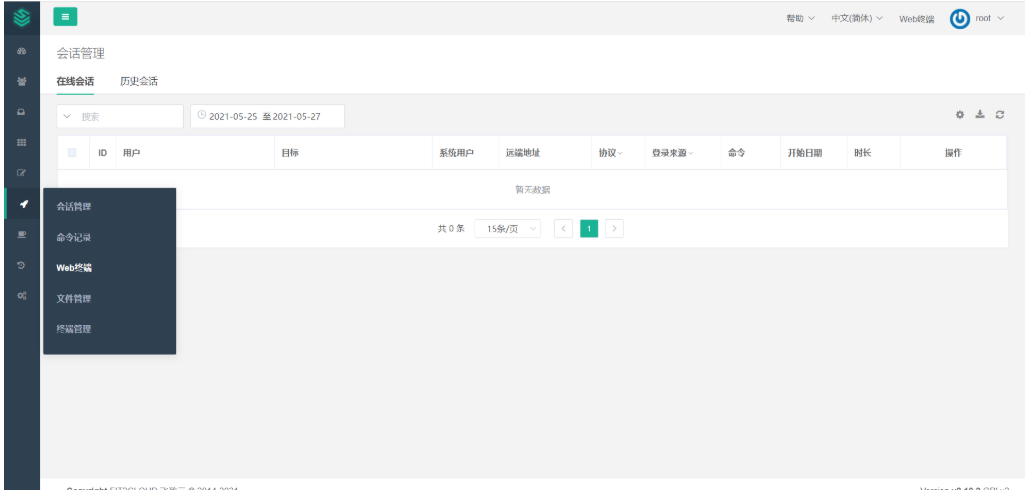Select page 1 in pagination
The width and height of the screenshot is (1026, 490).
pyautogui.click(x=589, y=228)
